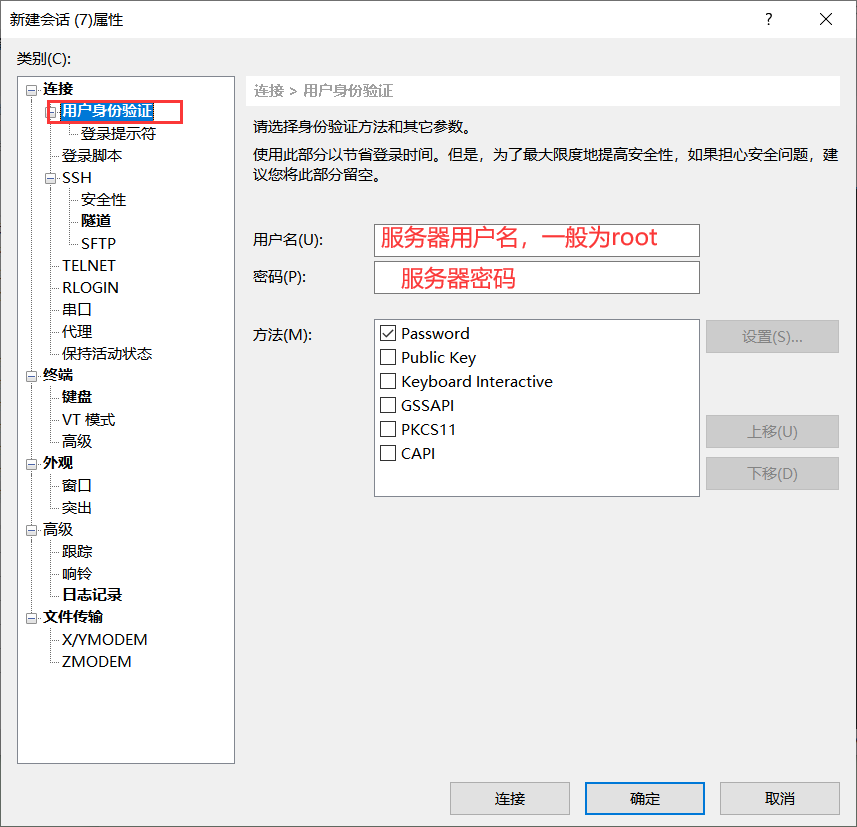The height and width of the screenshot is (827, 857).
Task: Click the 密码(P) password field
Action: click(537, 278)
